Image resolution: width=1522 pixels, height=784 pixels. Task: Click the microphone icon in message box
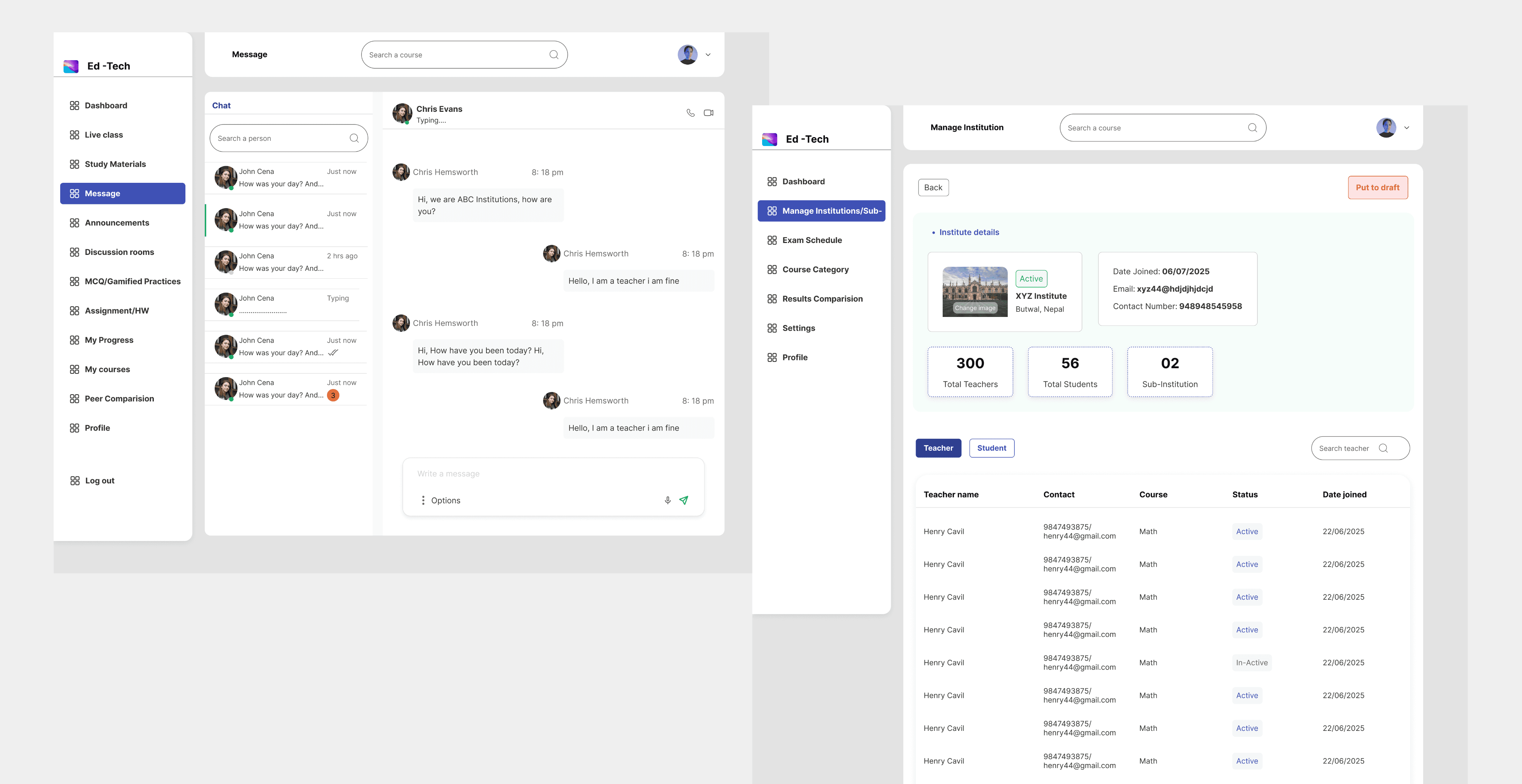tap(667, 500)
